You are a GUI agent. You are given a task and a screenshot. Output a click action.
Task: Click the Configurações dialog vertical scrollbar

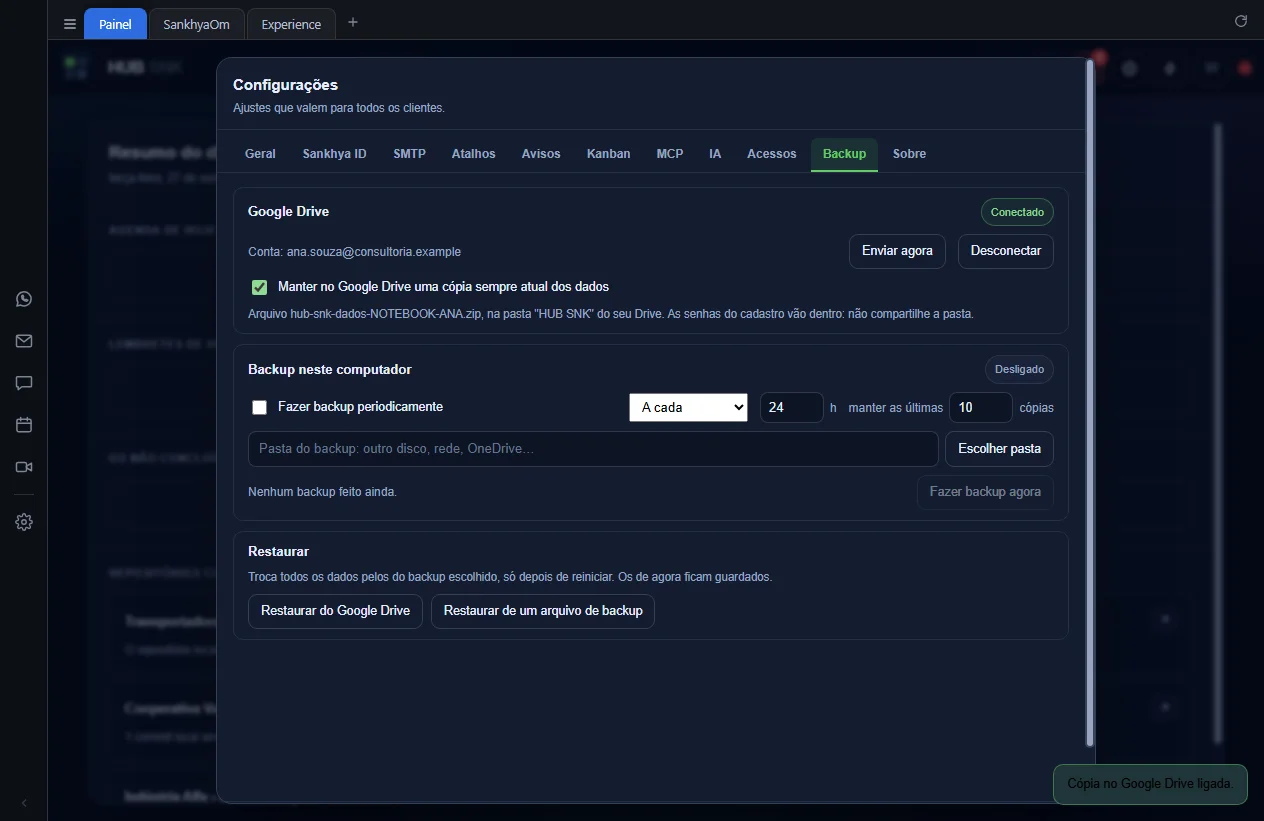click(1090, 402)
